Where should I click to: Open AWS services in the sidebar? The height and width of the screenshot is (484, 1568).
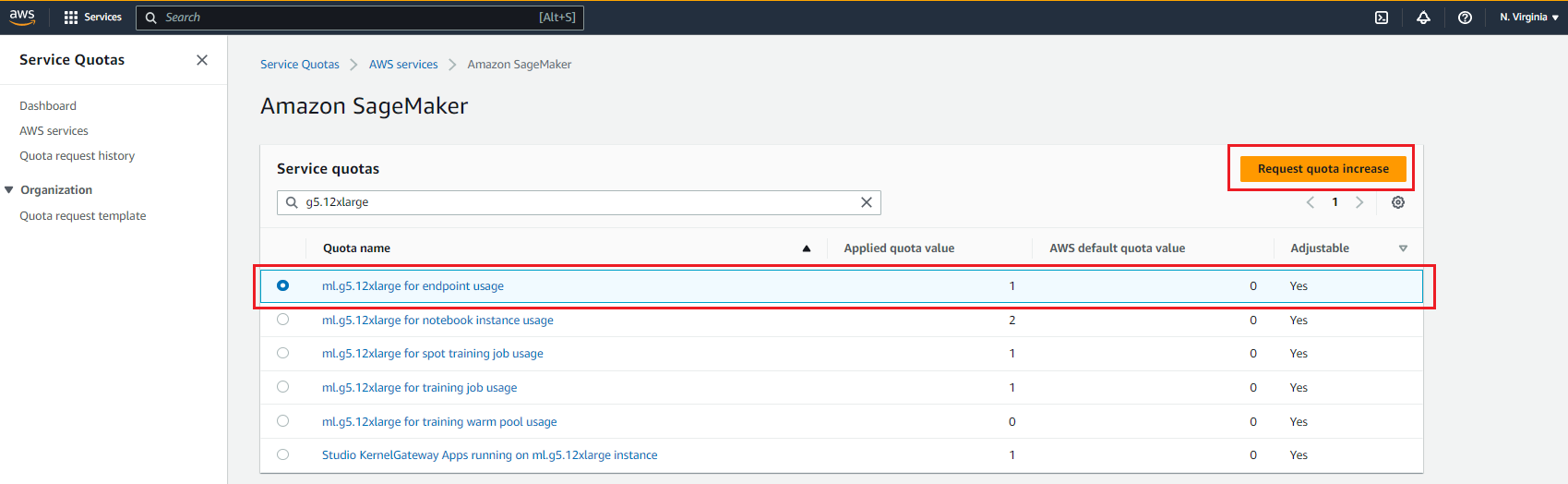(x=54, y=131)
